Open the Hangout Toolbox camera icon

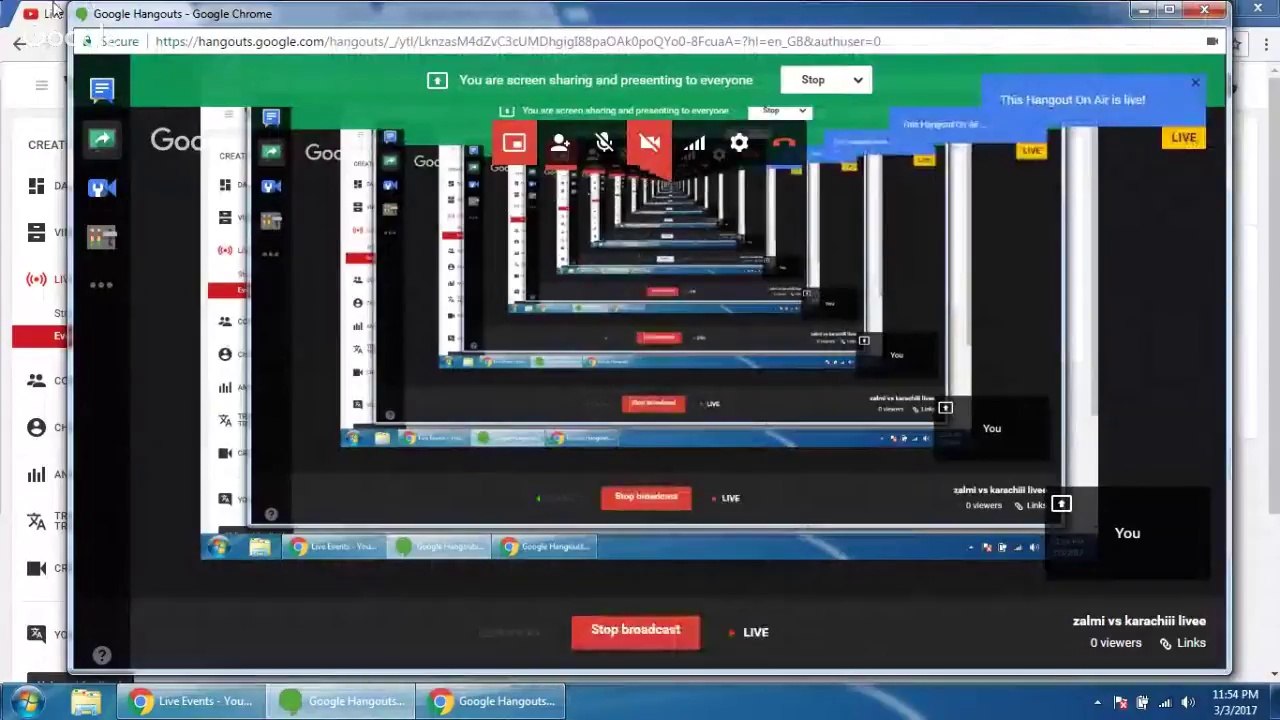pos(102,188)
